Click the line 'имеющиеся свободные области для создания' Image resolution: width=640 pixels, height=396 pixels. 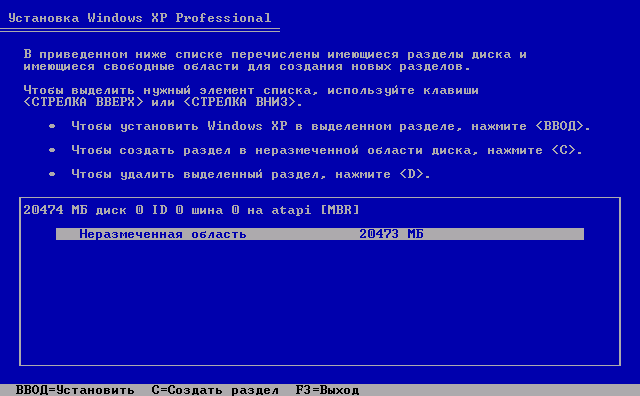click(x=247, y=67)
